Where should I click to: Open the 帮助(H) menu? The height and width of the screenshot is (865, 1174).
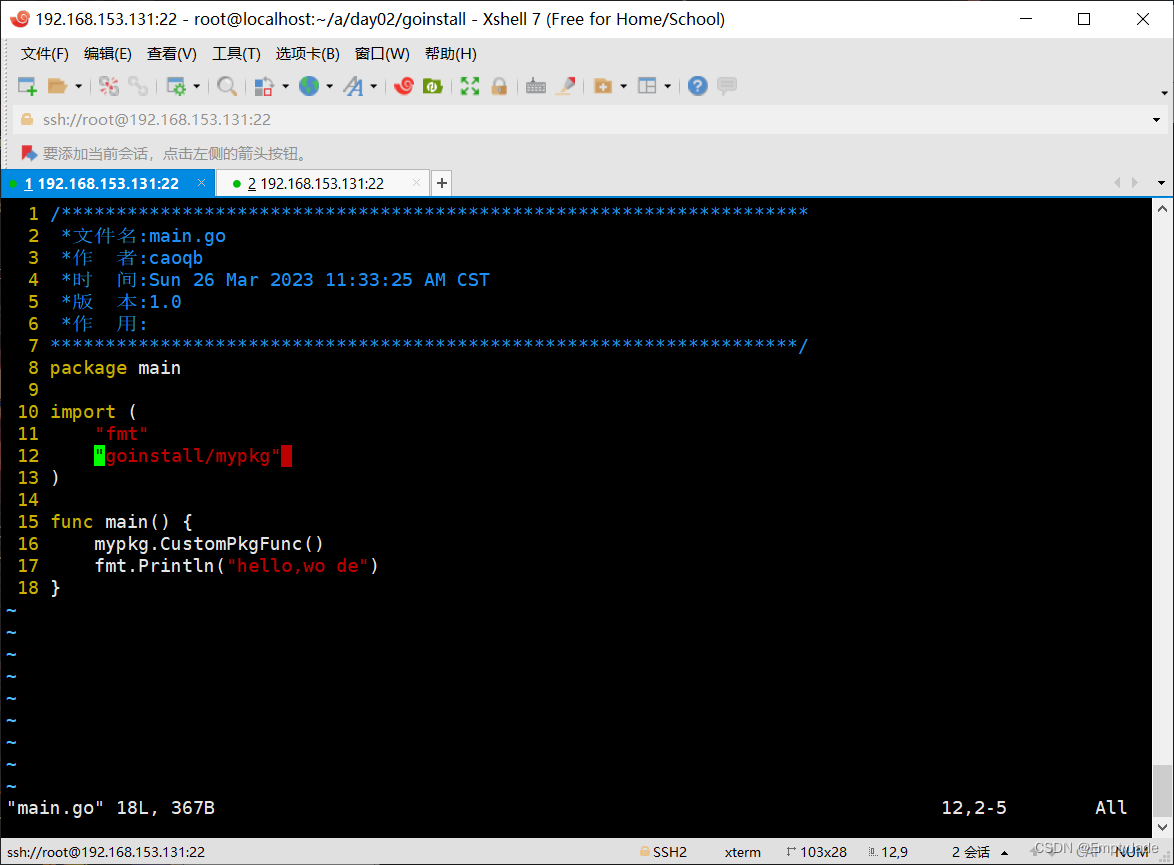(x=451, y=54)
